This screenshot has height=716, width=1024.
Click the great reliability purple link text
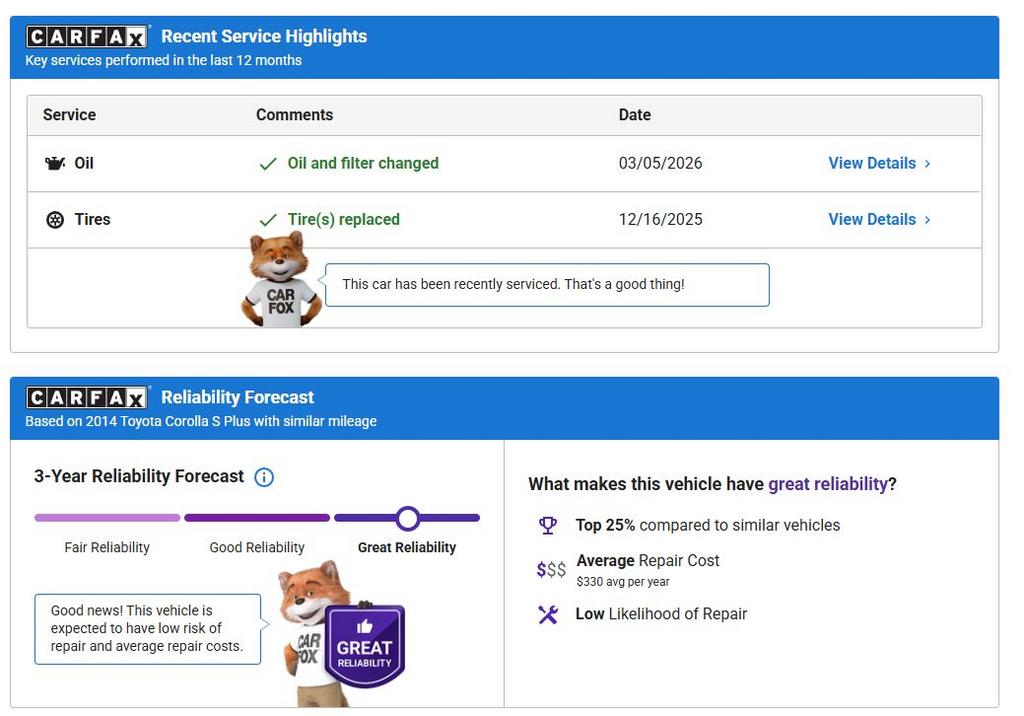pos(827,484)
